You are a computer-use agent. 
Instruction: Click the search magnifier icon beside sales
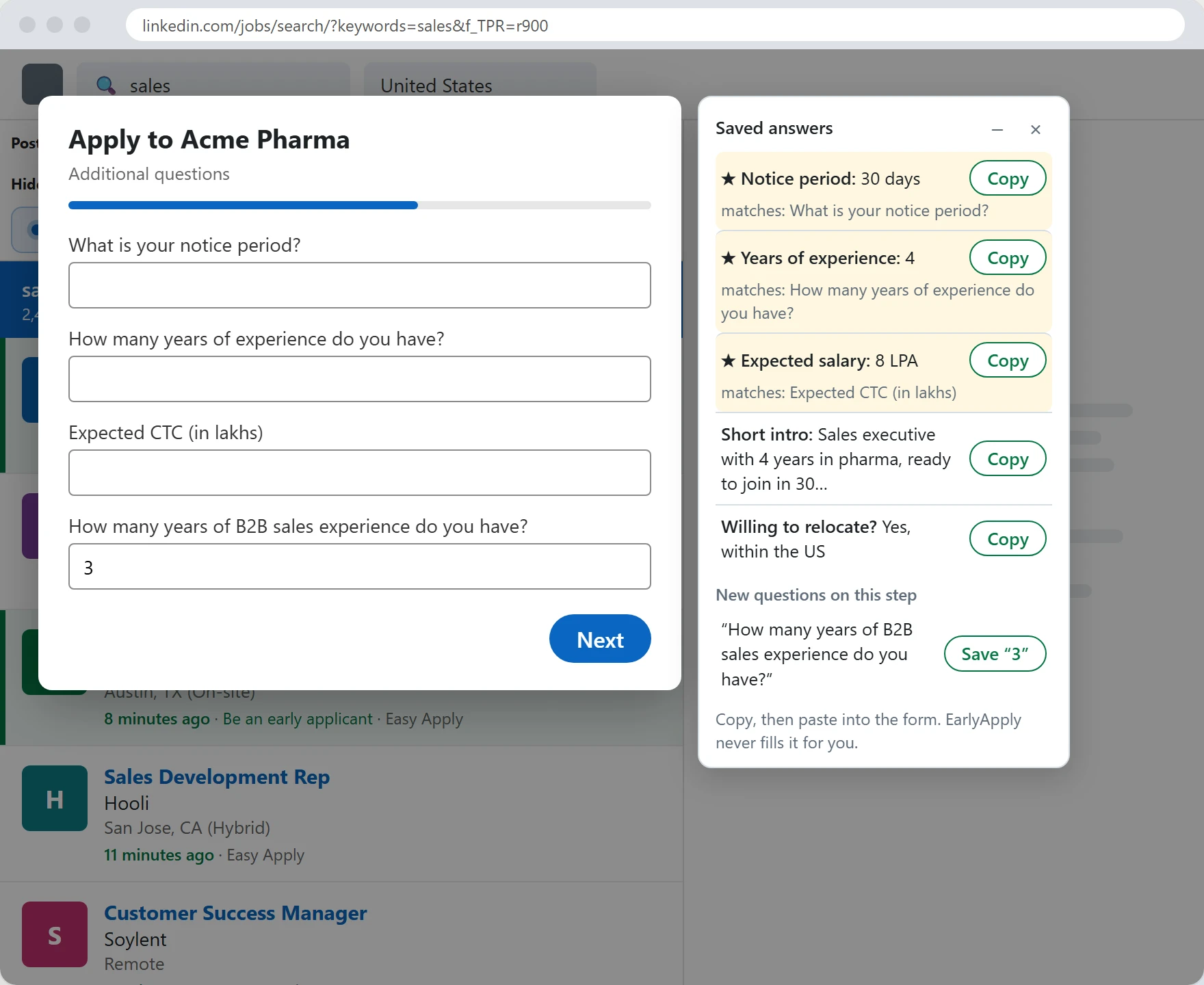click(106, 86)
